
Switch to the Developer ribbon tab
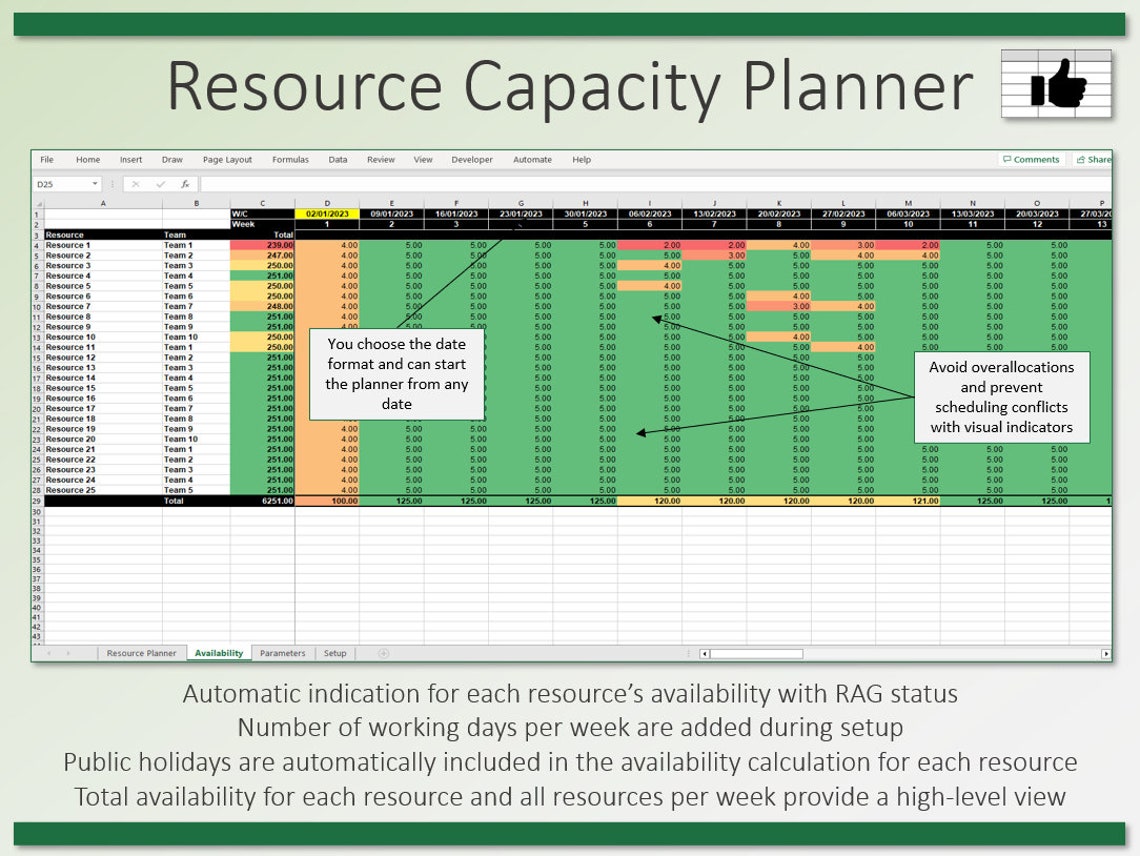coord(471,159)
